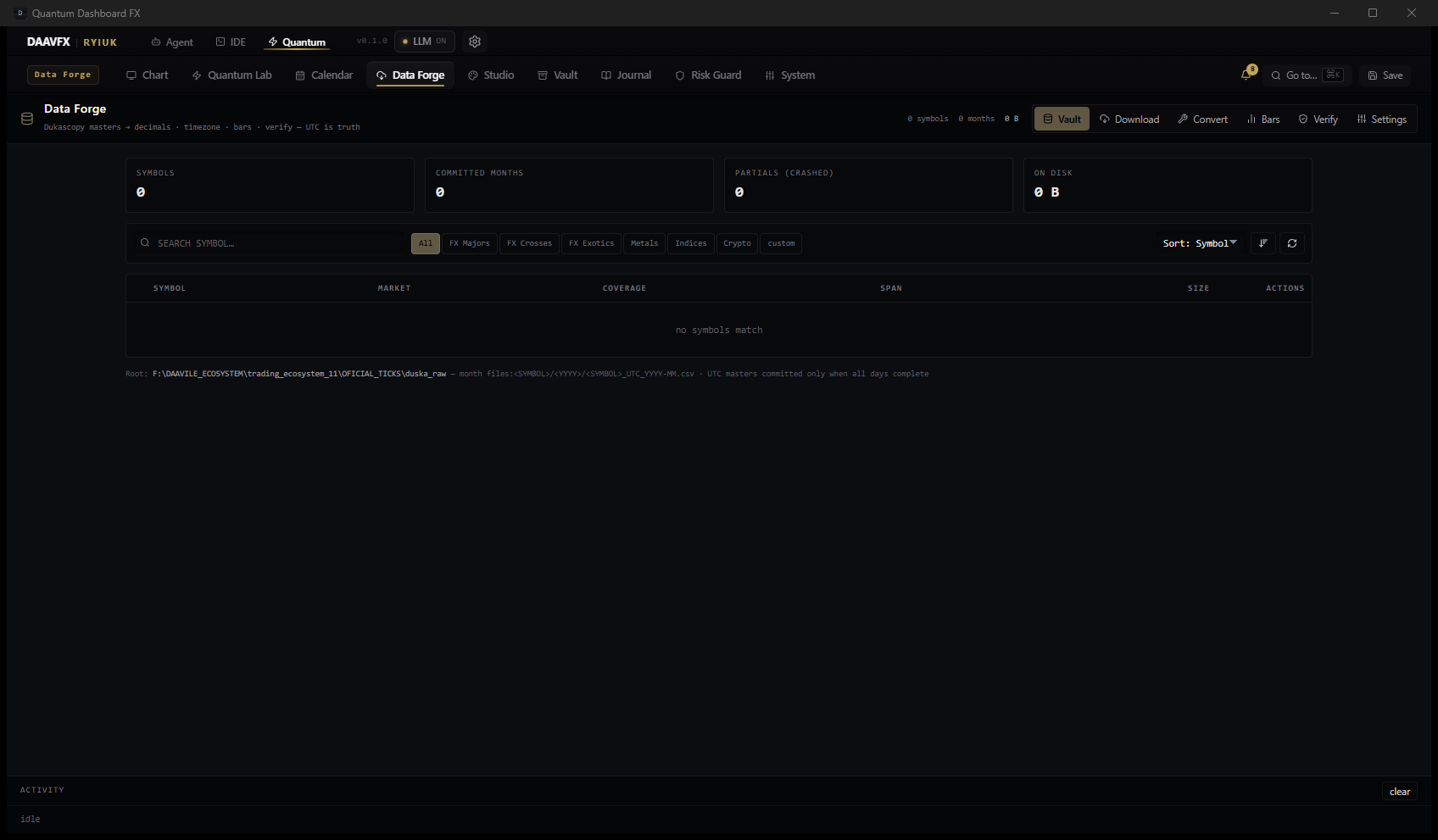
Task: Open the Bars view
Action: (x=1263, y=120)
